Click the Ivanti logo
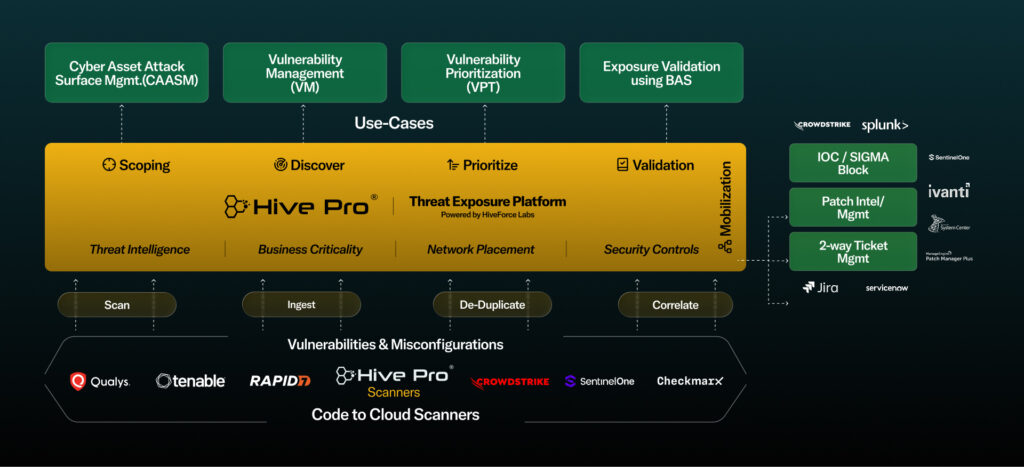Screen dimensions: 1024x467 (x=948, y=191)
